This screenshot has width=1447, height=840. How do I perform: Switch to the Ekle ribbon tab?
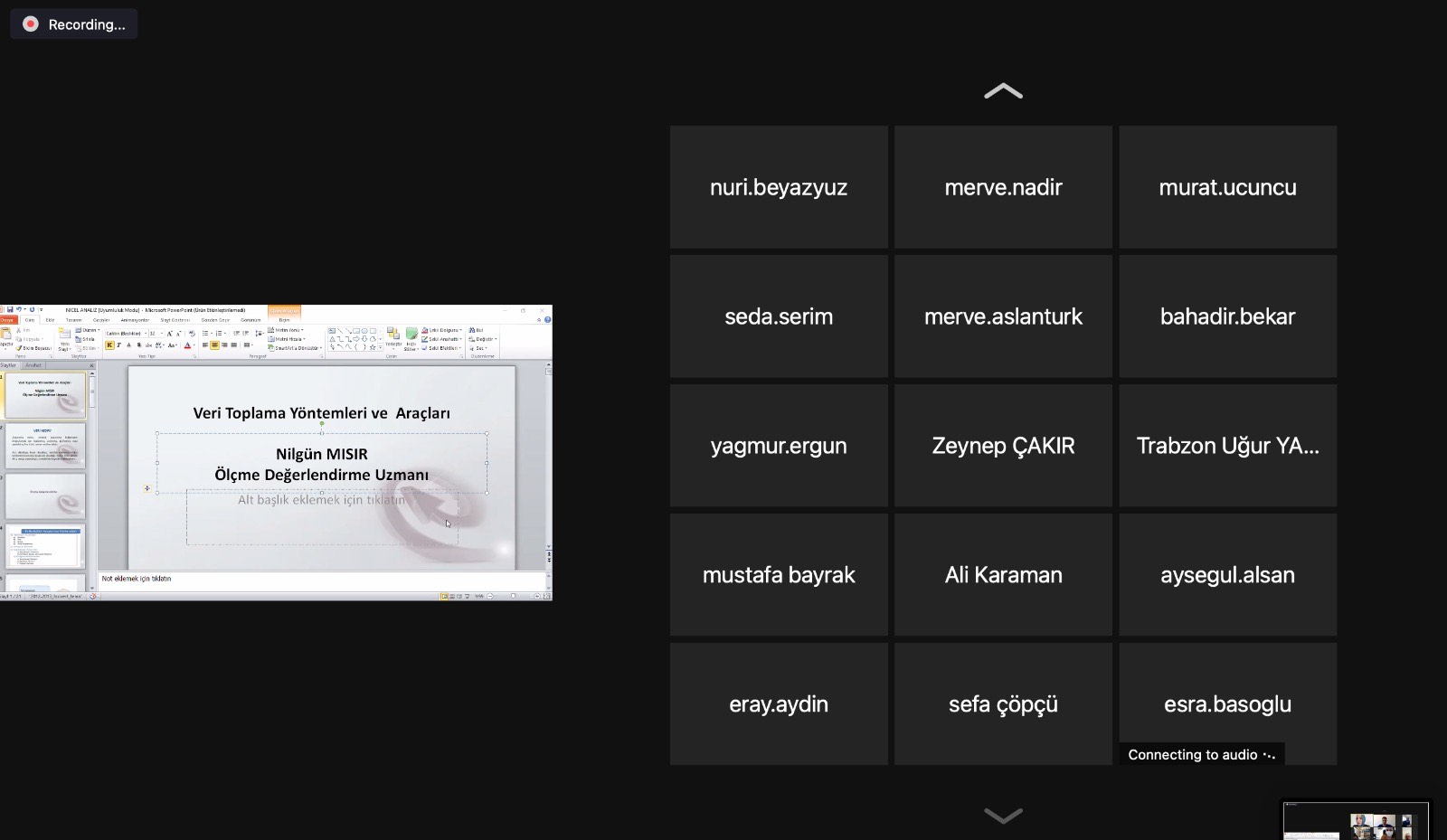50,320
